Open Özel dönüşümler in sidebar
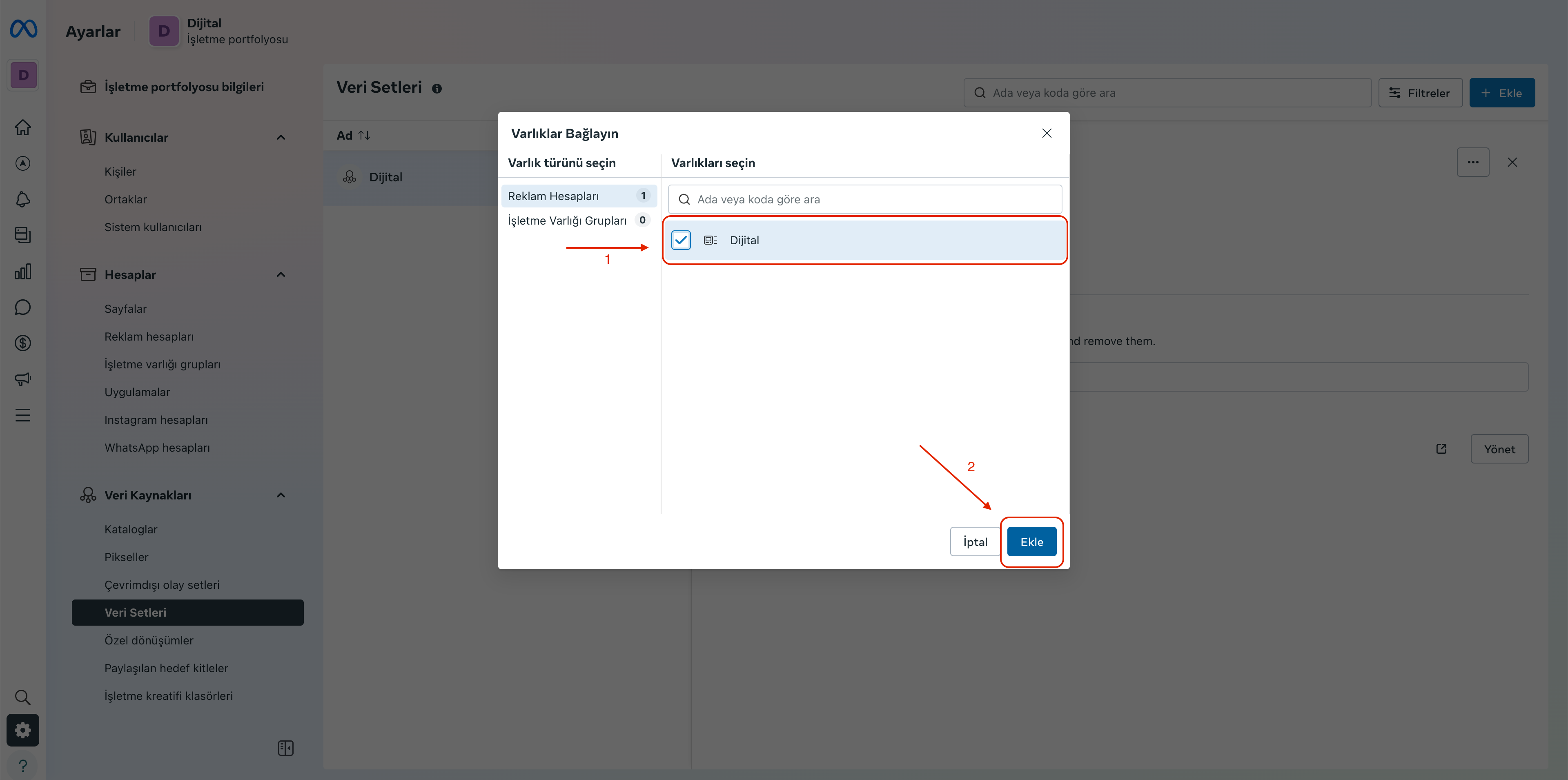Viewport: 1568px width, 780px height. pos(149,641)
